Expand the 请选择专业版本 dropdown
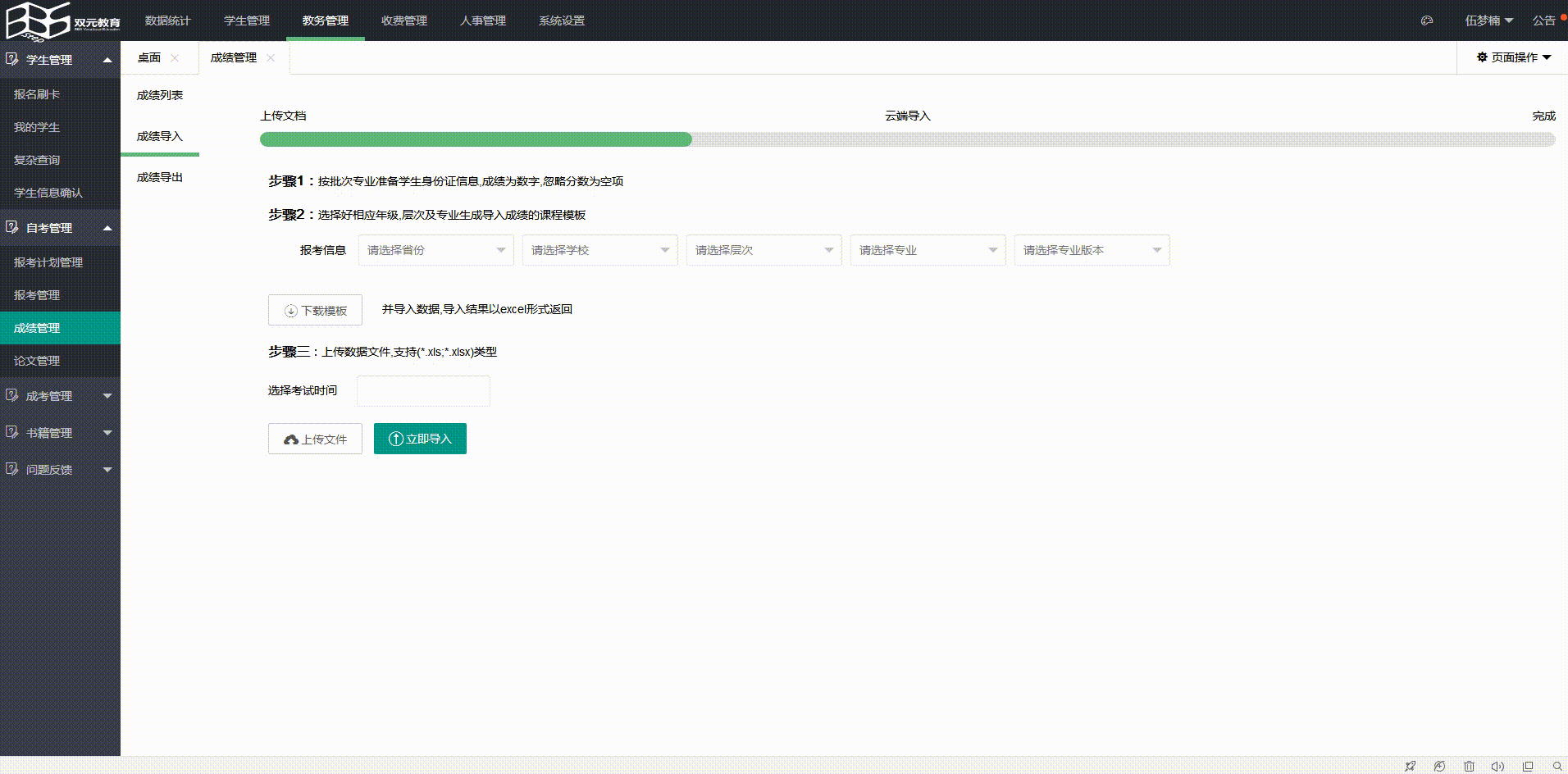The image size is (1568, 774). [1092, 250]
